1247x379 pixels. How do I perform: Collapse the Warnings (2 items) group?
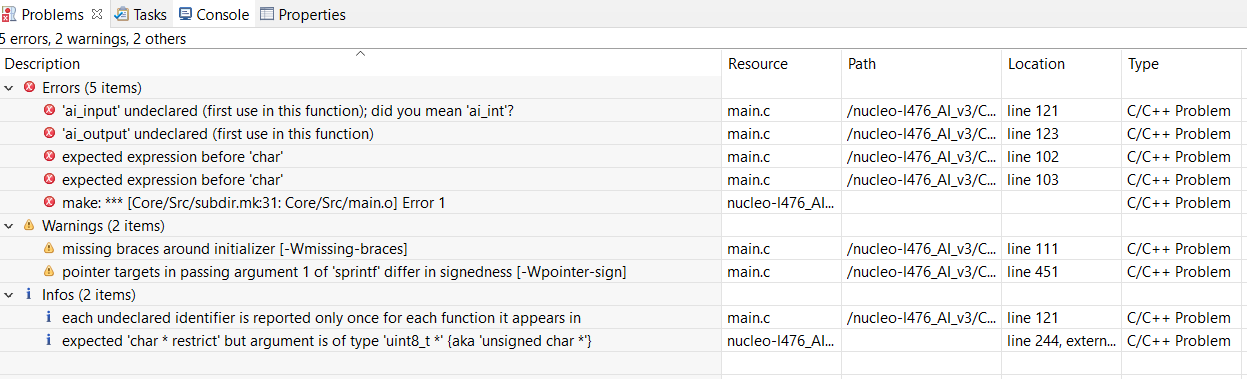(9, 226)
